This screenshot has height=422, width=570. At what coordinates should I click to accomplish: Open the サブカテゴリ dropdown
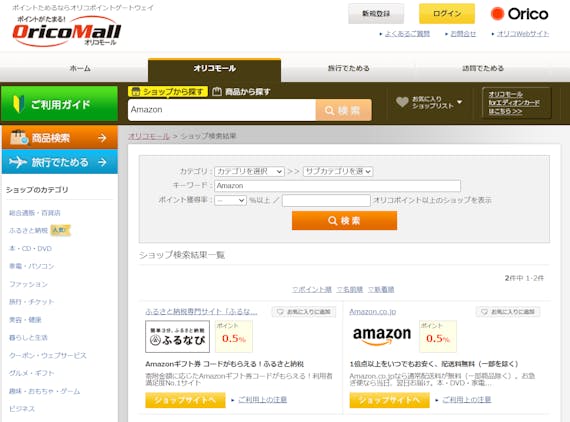[x=338, y=171]
